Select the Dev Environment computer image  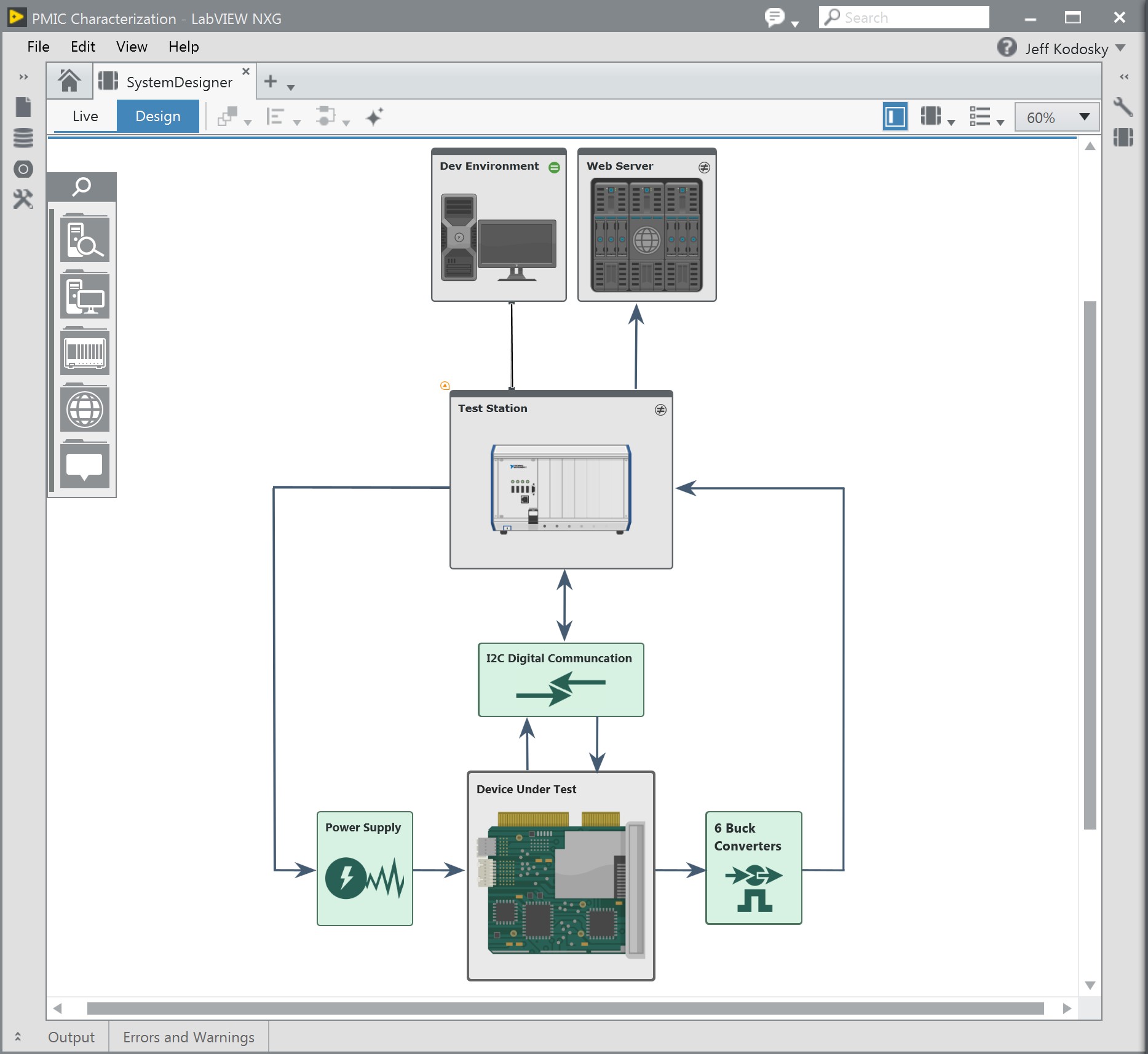point(499,237)
